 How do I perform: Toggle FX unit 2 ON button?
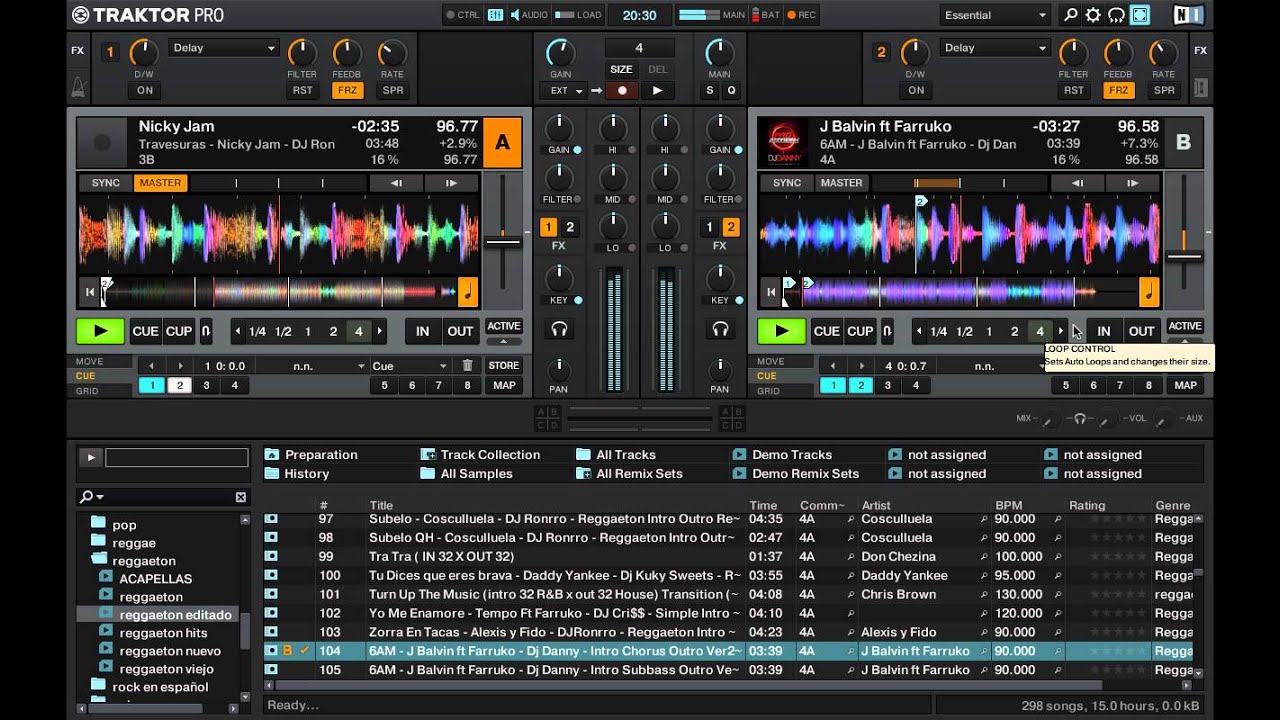tap(916, 90)
